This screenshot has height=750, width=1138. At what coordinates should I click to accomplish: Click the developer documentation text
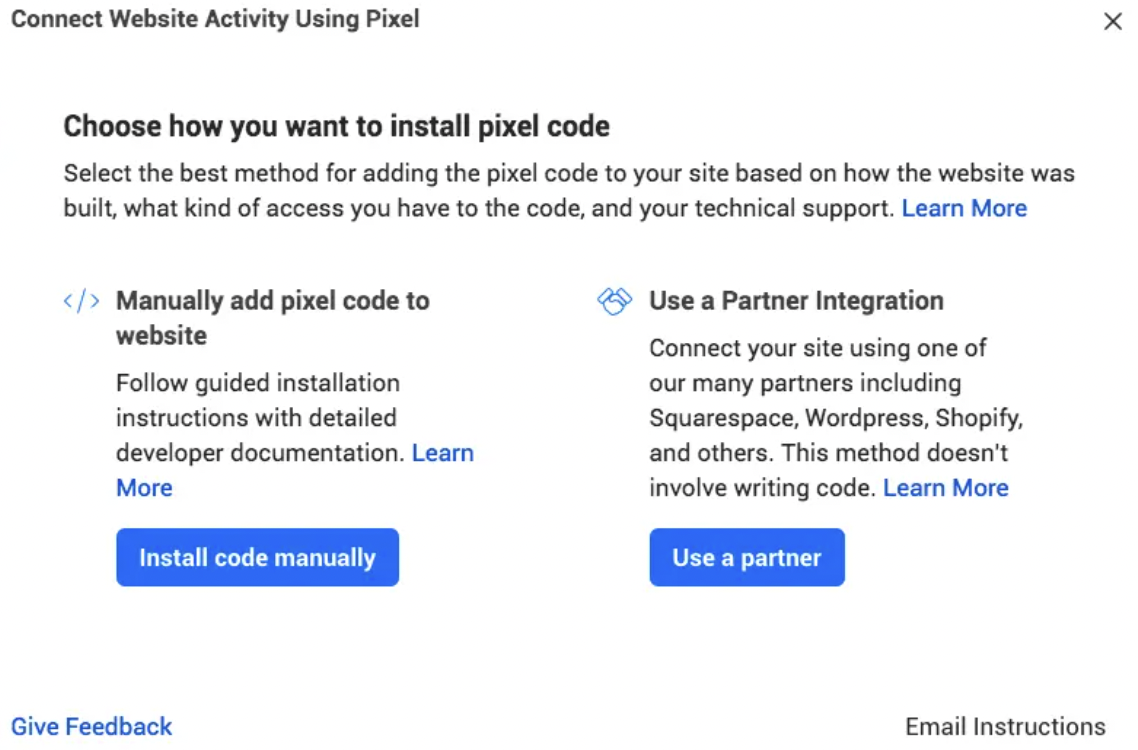click(260, 453)
